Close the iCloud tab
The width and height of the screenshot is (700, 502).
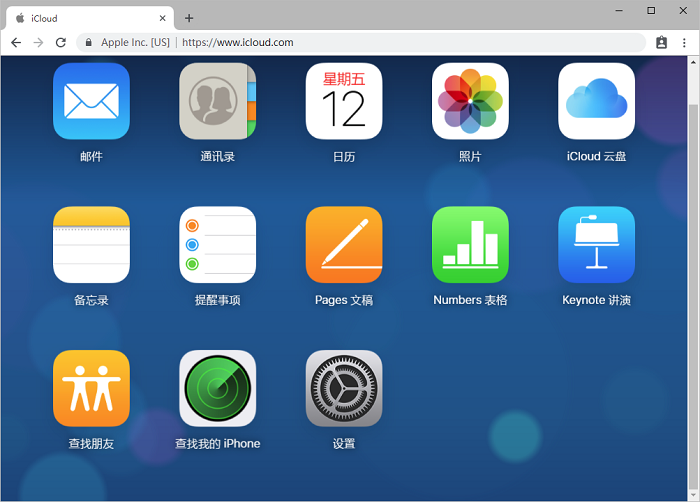click(x=162, y=18)
